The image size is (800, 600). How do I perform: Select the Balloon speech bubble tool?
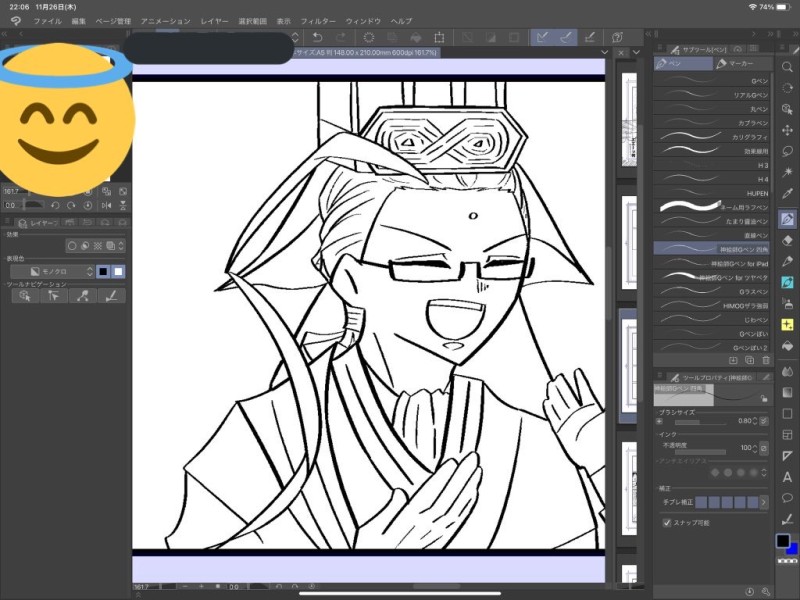click(787, 498)
